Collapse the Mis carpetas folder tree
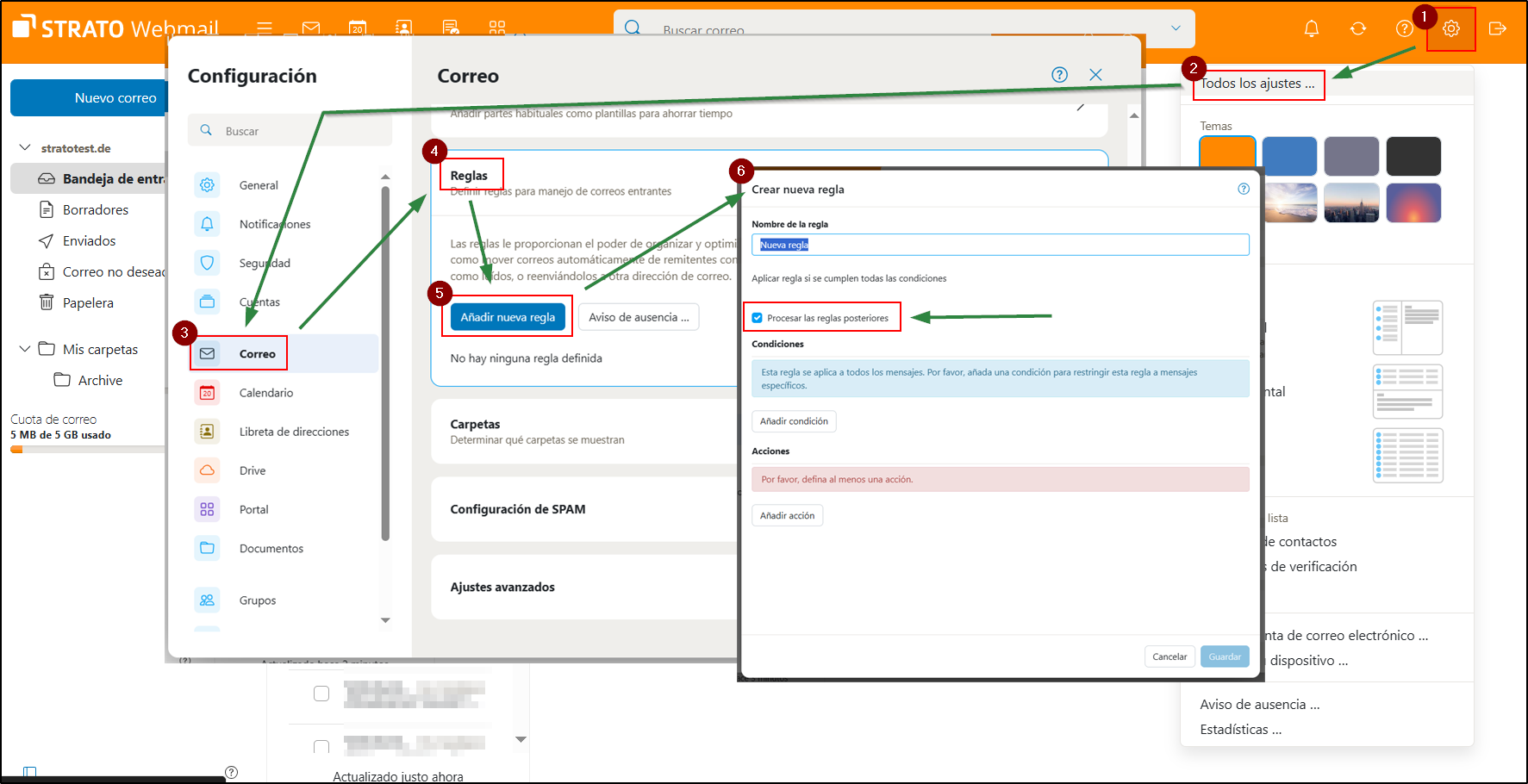This screenshot has height=784, width=1528. point(24,349)
